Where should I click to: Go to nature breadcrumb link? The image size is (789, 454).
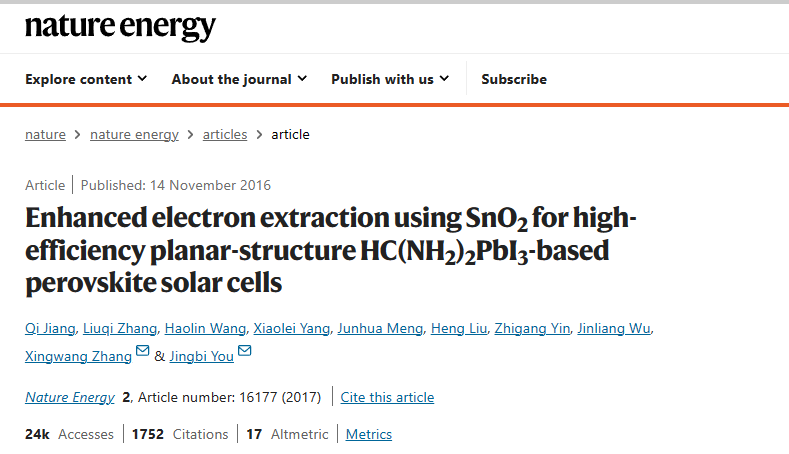tap(45, 134)
